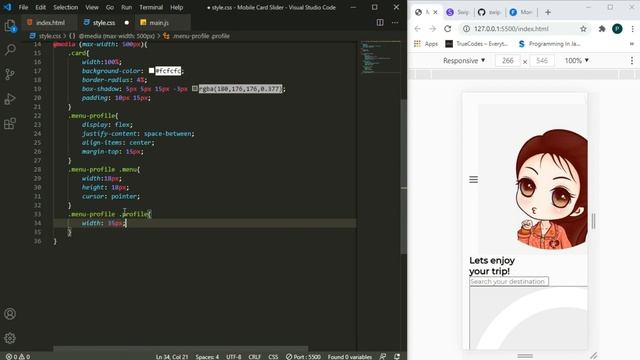This screenshot has height=360, width=640.
Task: Open a new Chrome tab
Action: pos(548,12)
